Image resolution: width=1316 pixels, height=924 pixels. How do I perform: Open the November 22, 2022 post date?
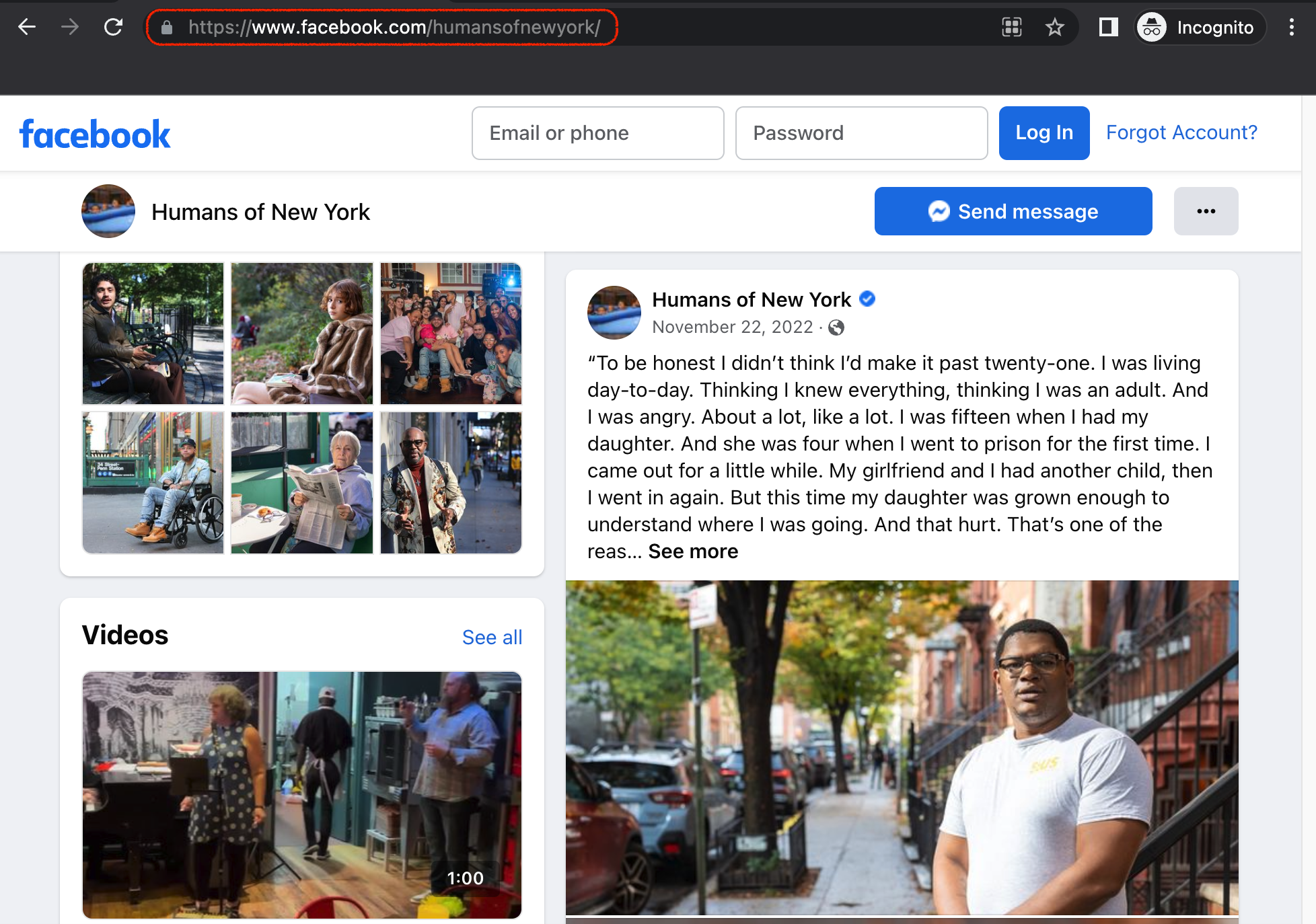point(733,327)
